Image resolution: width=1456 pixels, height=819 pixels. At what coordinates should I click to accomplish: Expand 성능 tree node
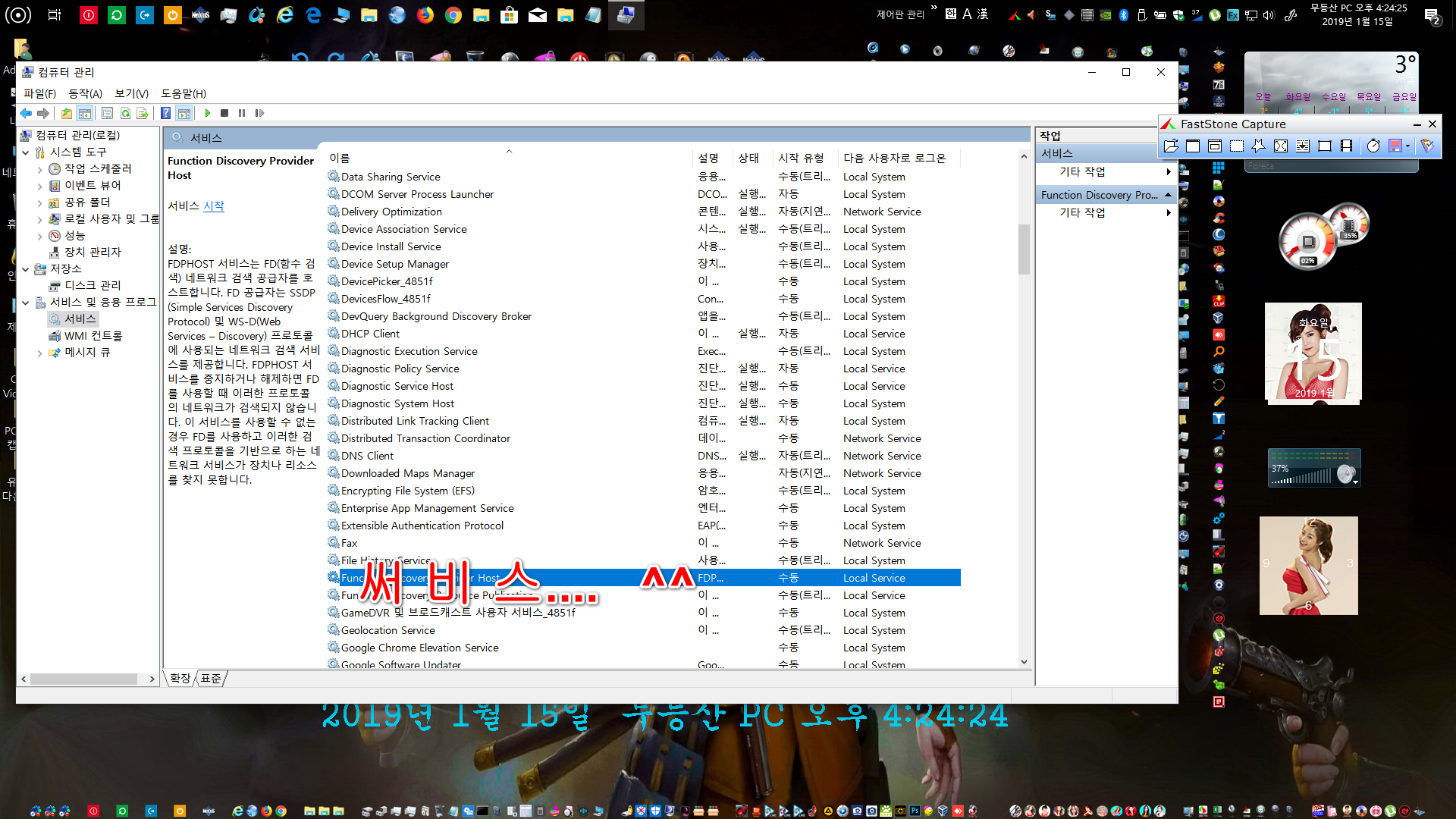(39, 236)
